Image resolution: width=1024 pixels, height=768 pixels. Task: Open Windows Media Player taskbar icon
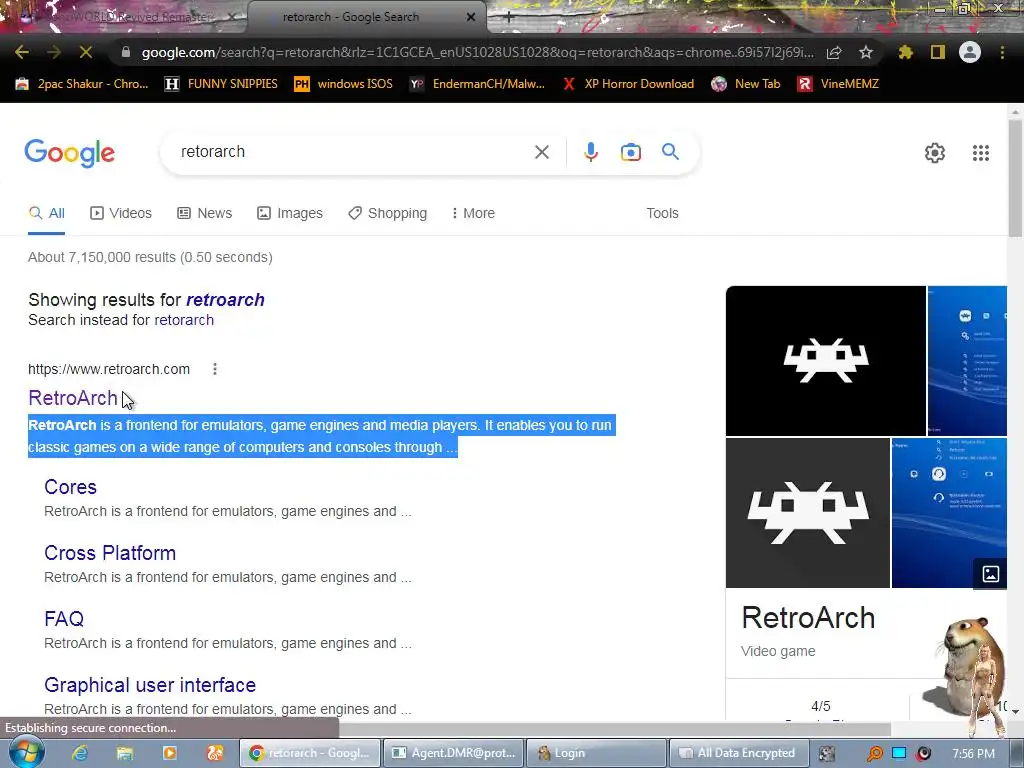tap(170, 753)
